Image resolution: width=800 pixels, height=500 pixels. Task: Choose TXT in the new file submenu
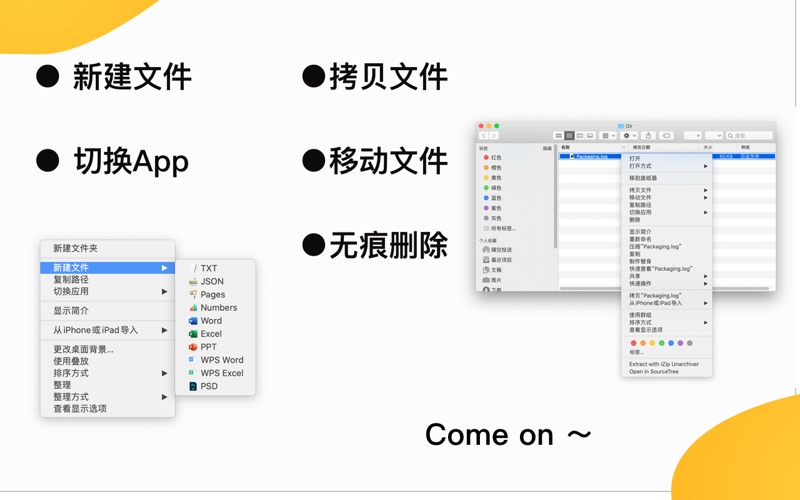(215, 268)
